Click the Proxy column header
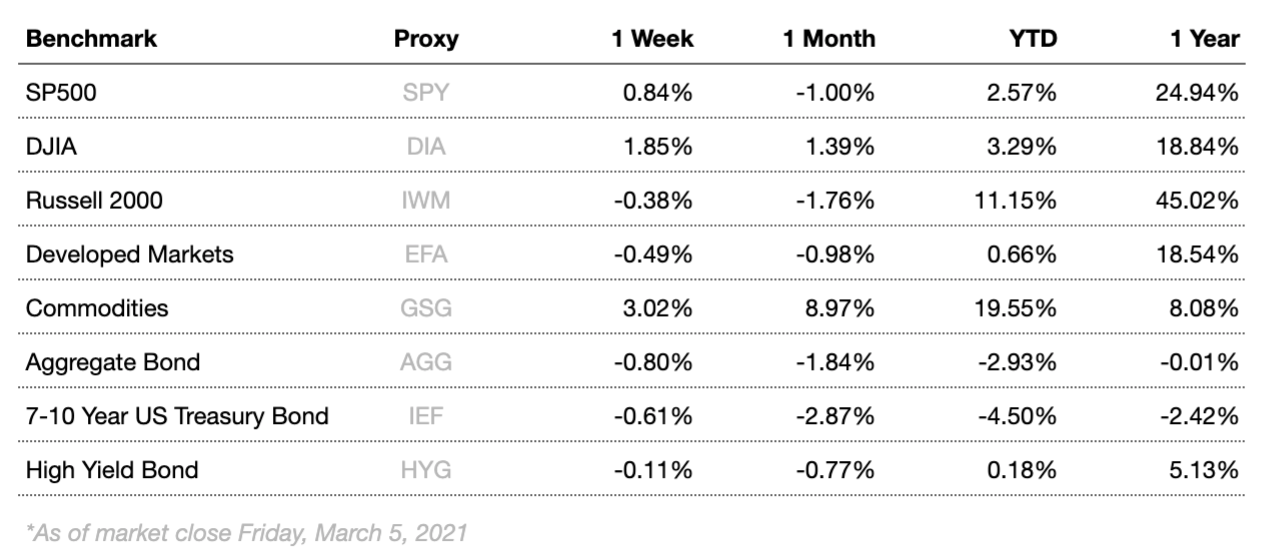Screen dimensions: 1280x558 point(426,39)
